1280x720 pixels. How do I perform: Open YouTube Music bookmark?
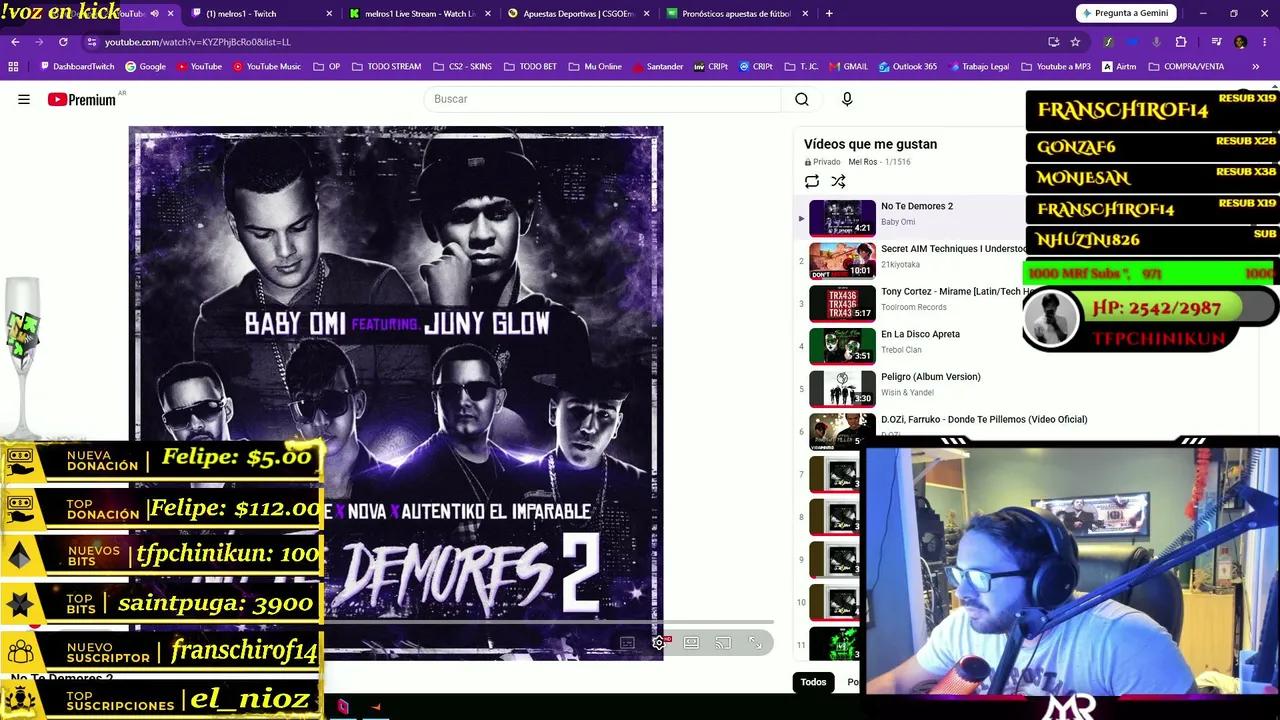pyautogui.click(x=267, y=67)
